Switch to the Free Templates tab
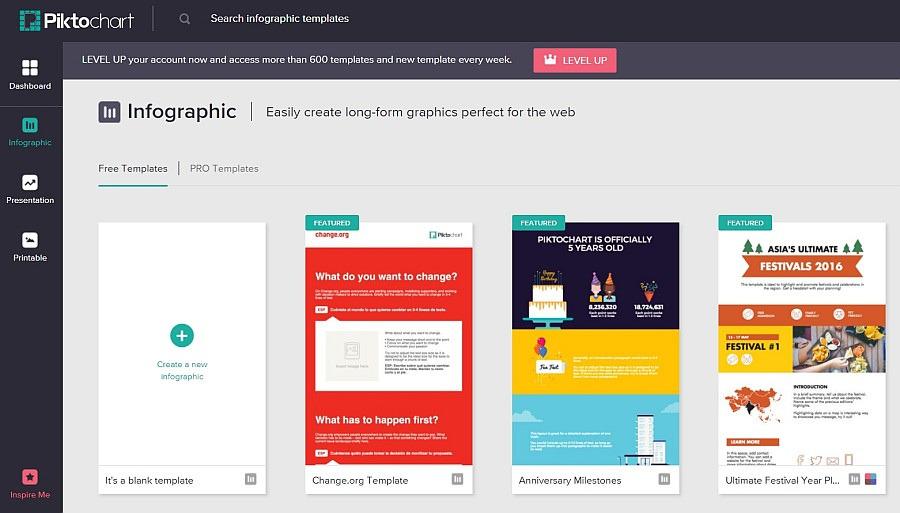Image resolution: width=900 pixels, height=513 pixels. [133, 169]
